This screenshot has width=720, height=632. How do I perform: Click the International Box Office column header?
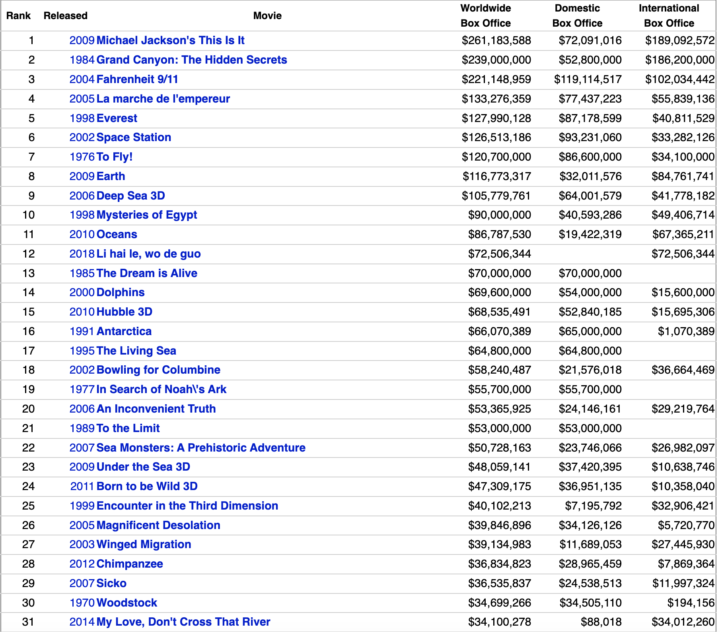669,16
